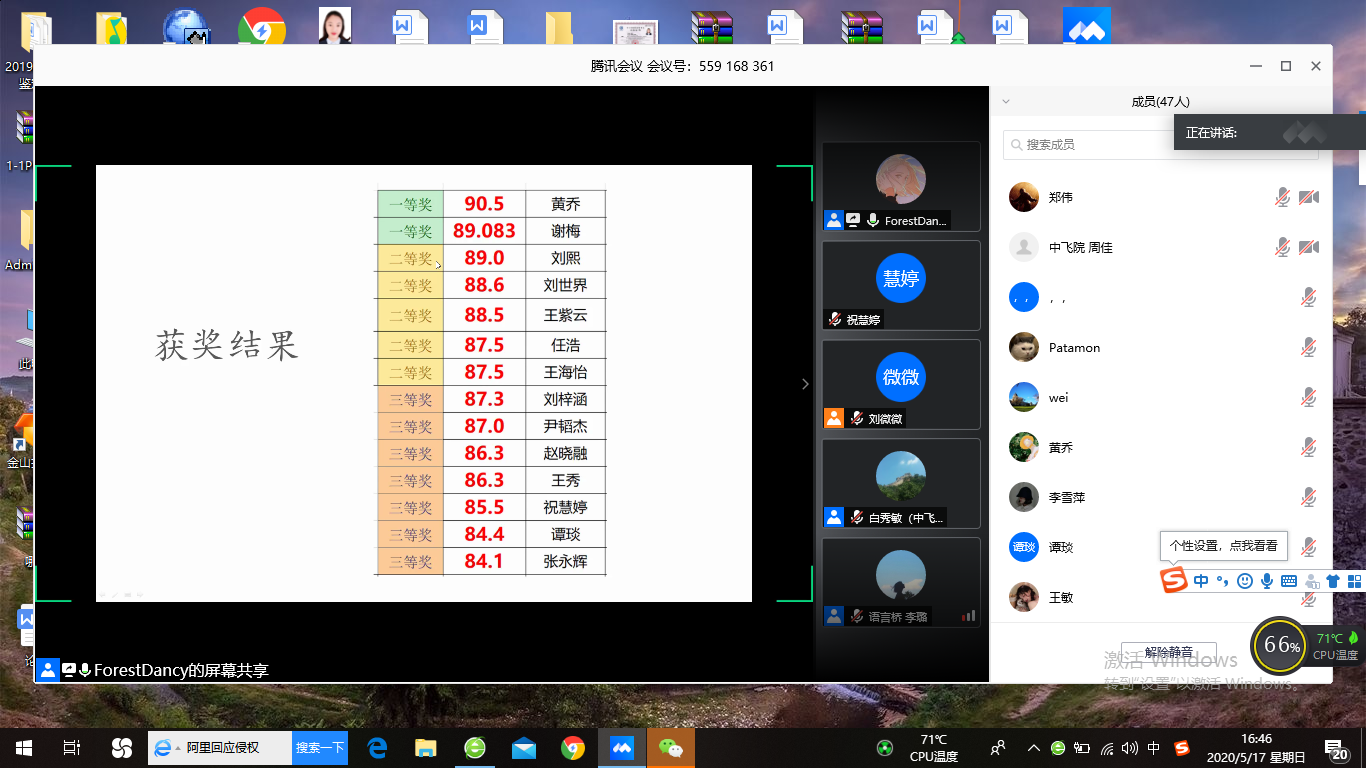Open the Mail app in taskbar
This screenshot has height=768, width=1366.
coord(523,748)
